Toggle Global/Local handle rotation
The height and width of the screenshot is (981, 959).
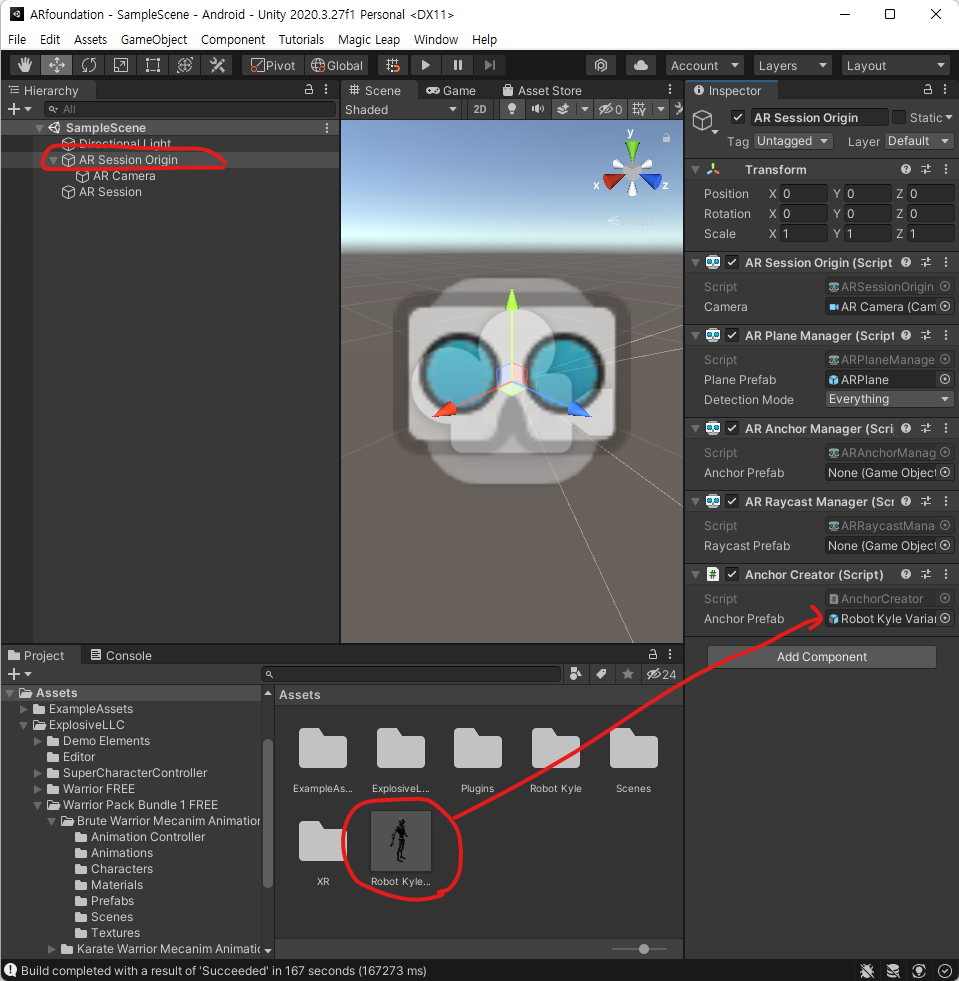[x=337, y=65]
